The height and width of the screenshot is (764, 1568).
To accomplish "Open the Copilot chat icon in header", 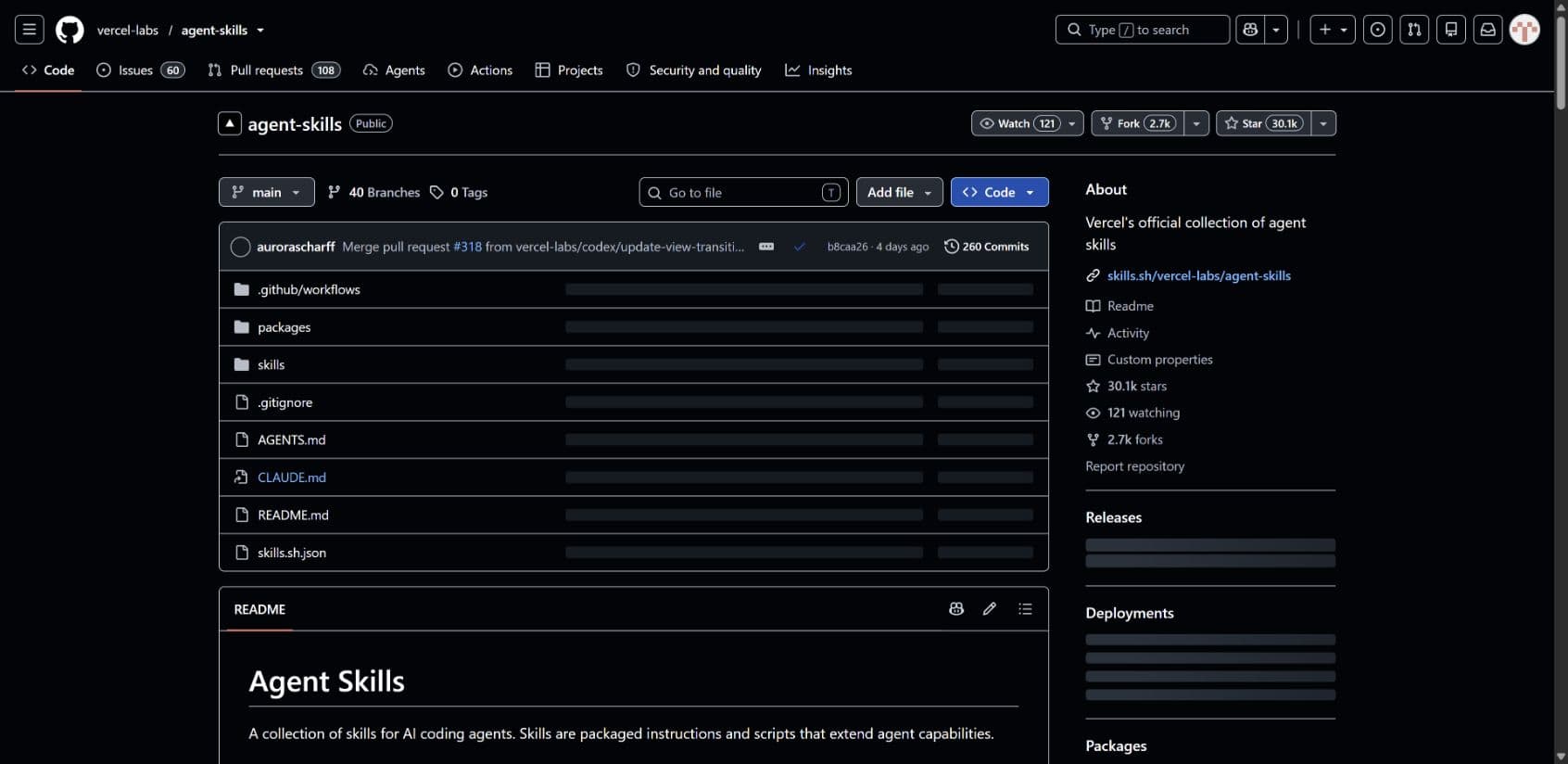I will tap(1250, 30).
